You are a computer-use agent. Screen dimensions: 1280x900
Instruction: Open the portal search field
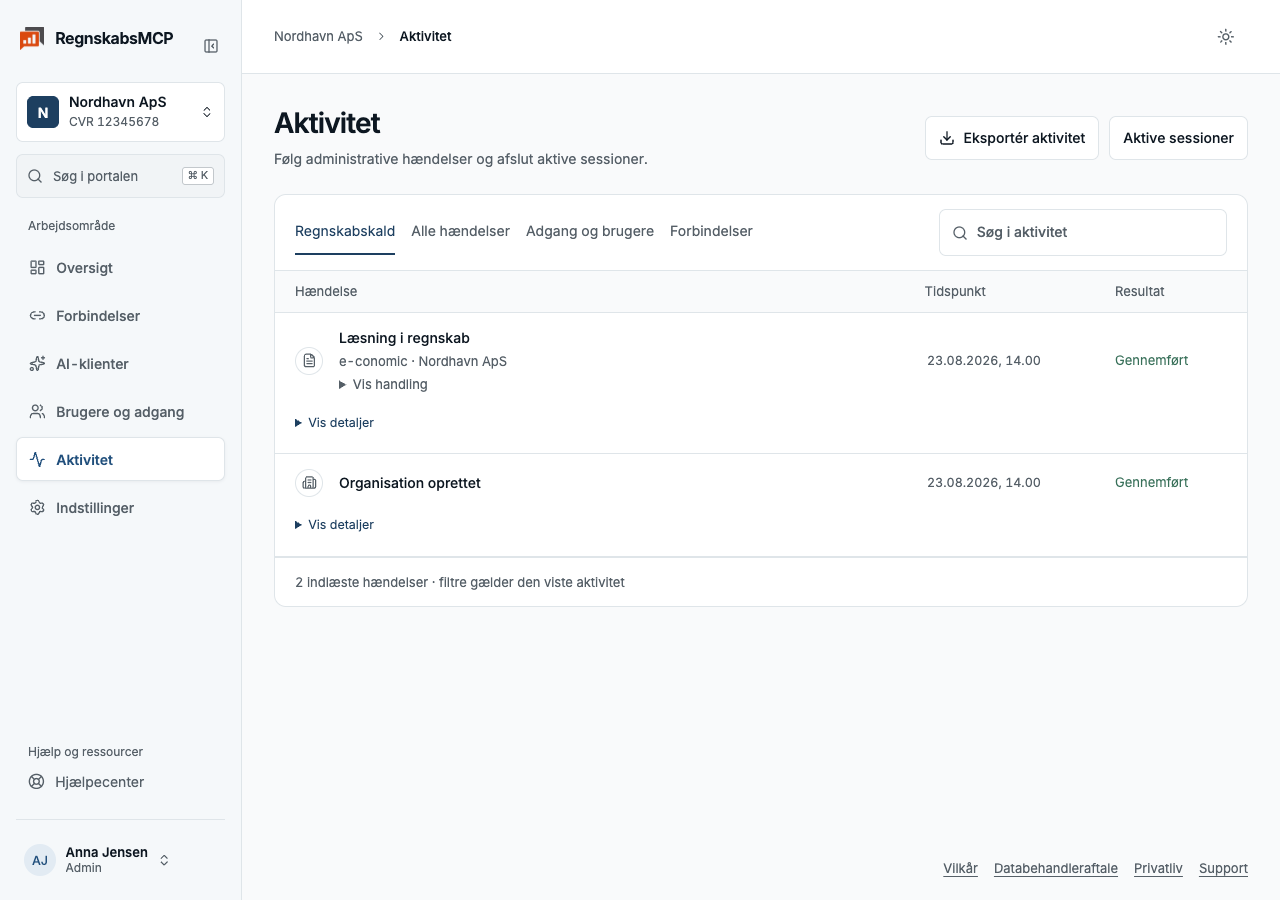pos(120,176)
